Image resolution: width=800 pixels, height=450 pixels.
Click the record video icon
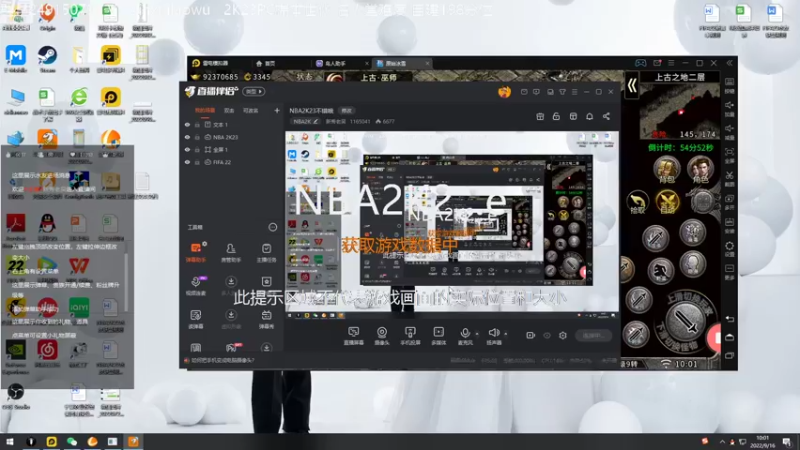tap(531, 335)
